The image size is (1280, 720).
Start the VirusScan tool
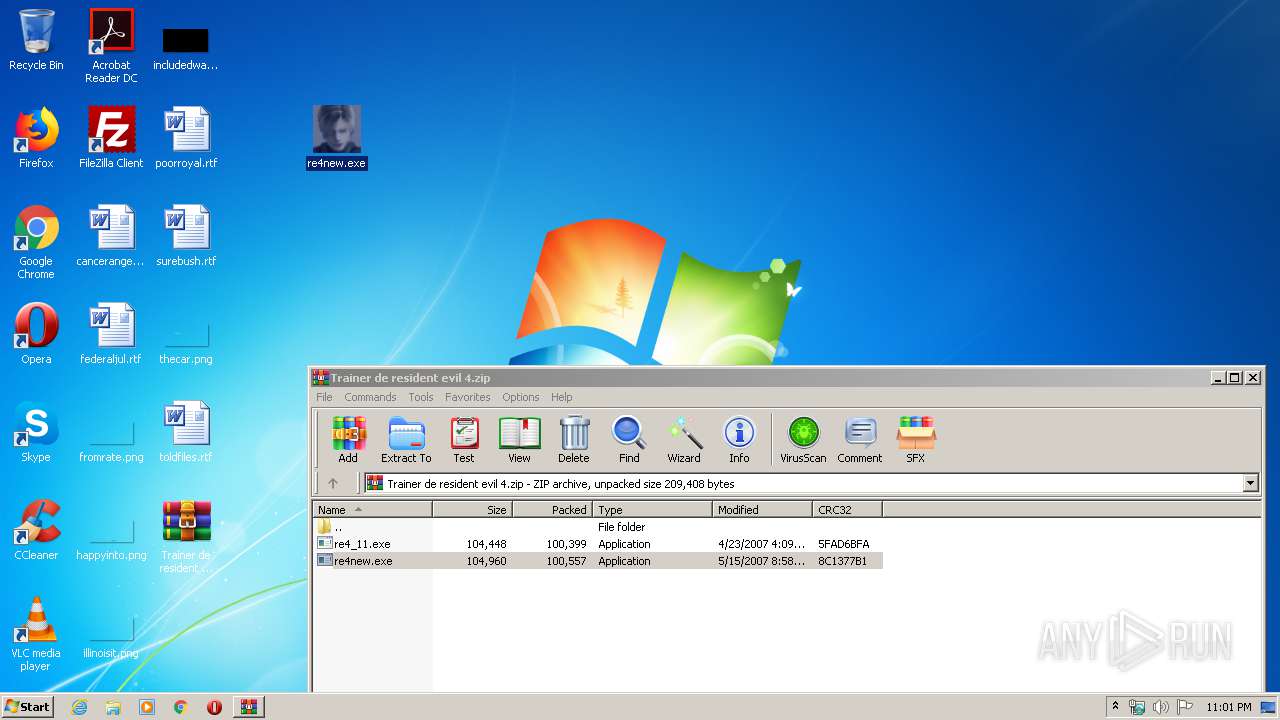[x=803, y=440]
